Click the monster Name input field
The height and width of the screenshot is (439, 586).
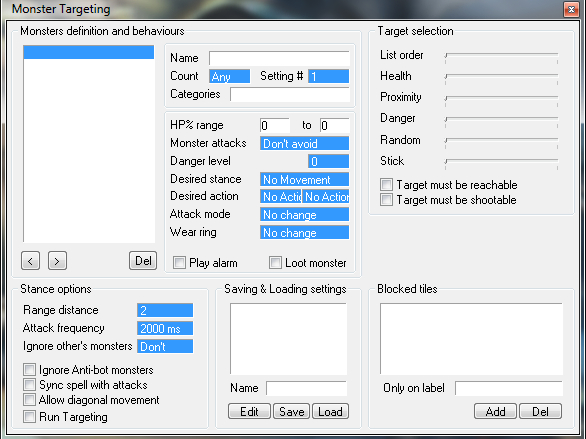click(279, 58)
